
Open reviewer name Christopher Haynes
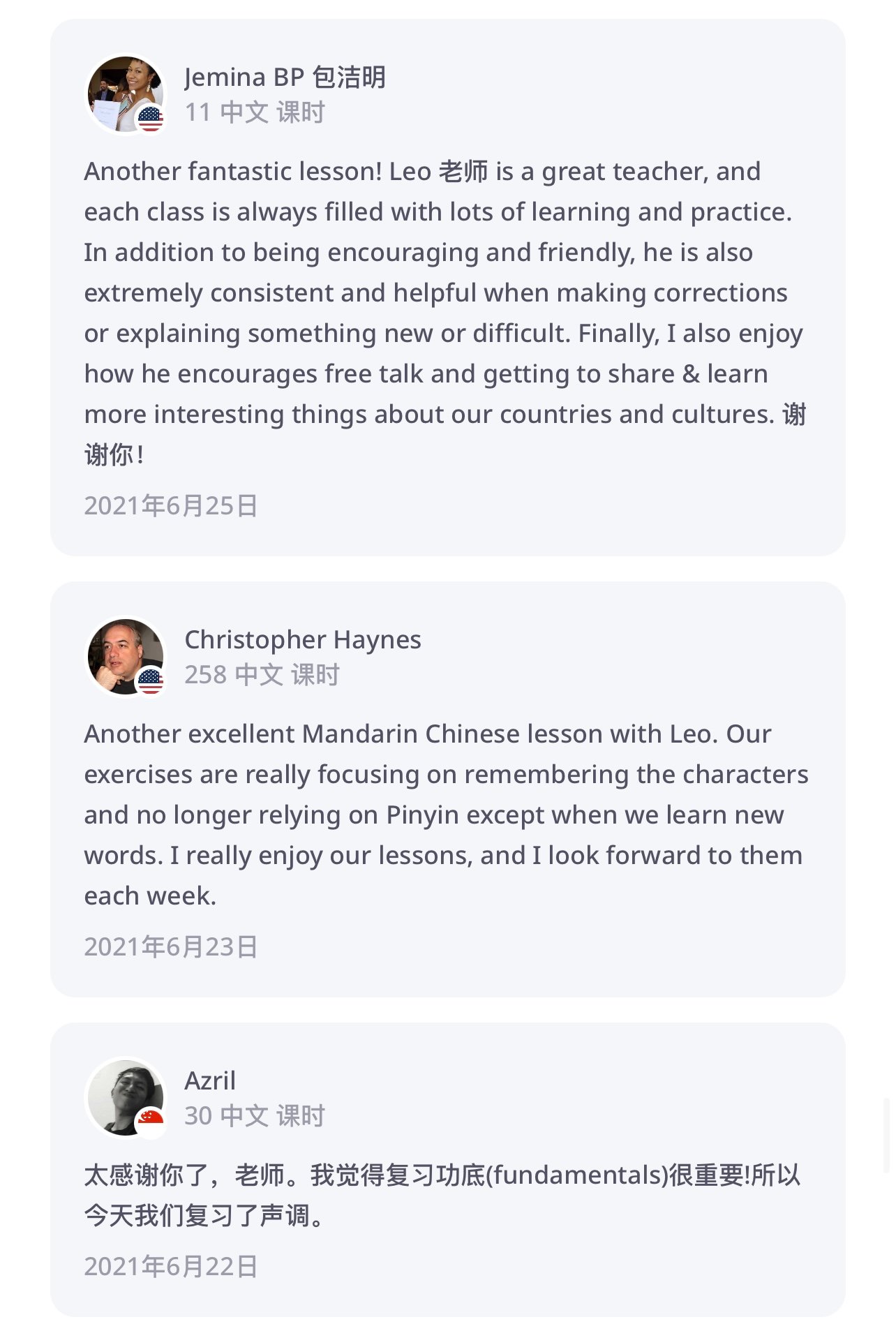302,639
